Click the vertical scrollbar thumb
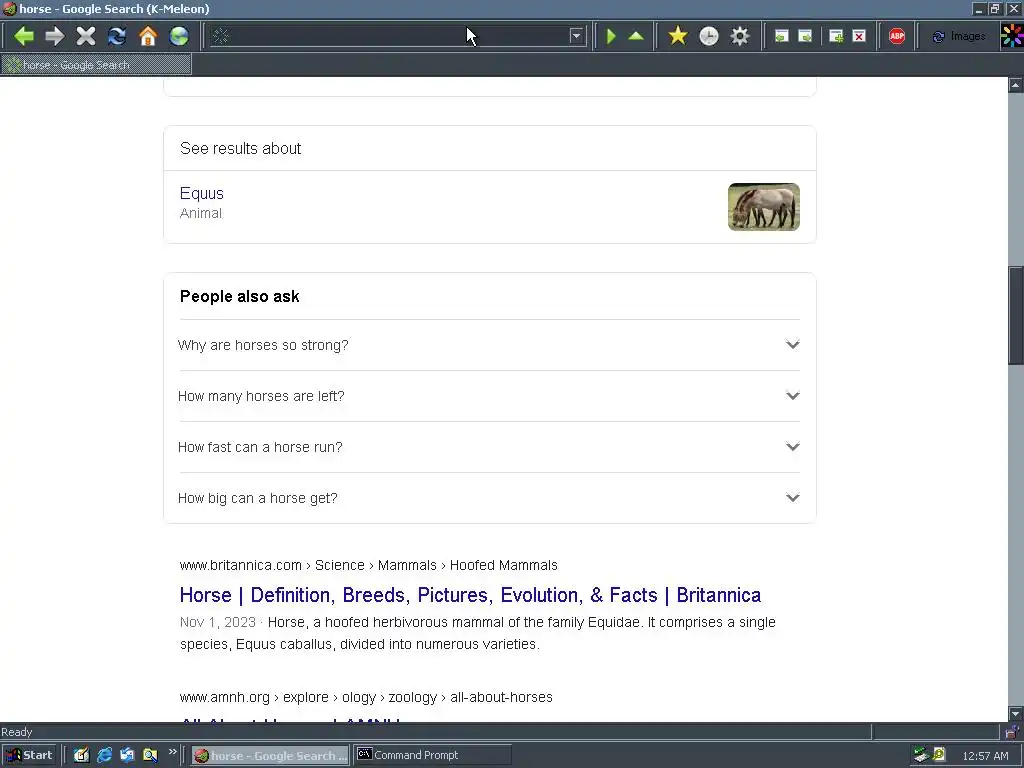Screen dimensions: 1024x768 (x=1016, y=315)
